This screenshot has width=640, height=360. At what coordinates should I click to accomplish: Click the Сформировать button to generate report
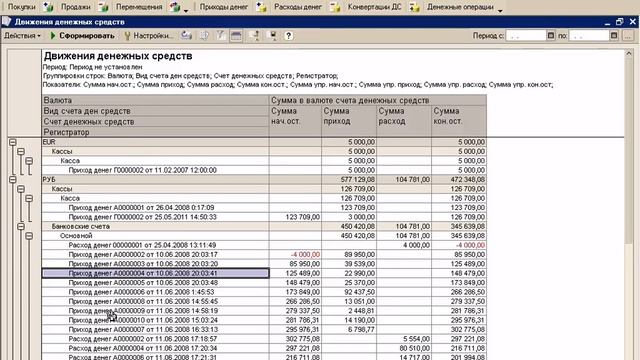pyautogui.click(x=82, y=36)
